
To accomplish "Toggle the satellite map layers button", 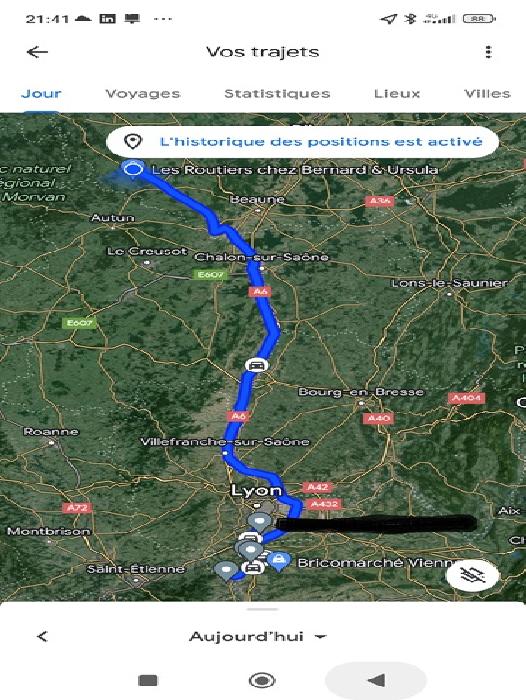I will [x=472, y=575].
